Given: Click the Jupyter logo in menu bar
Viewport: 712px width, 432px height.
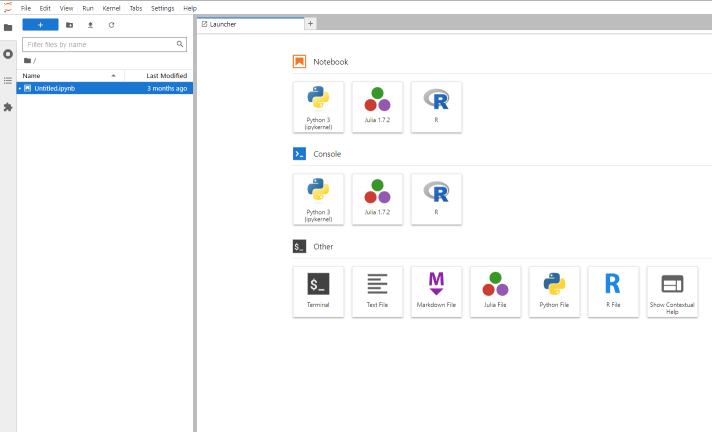Looking at the screenshot, I should (x=8, y=8).
